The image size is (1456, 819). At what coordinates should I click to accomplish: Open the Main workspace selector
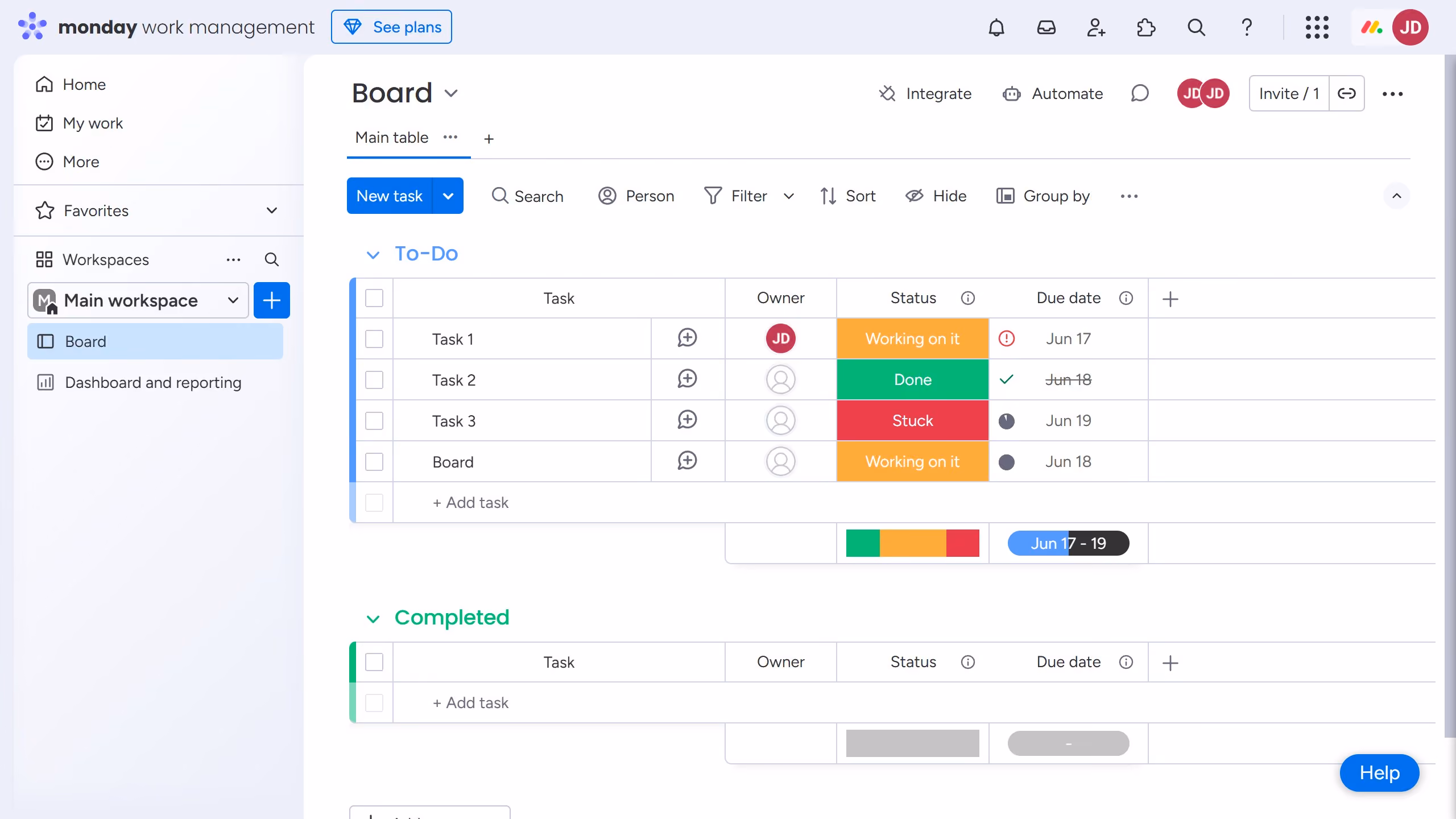[138, 300]
